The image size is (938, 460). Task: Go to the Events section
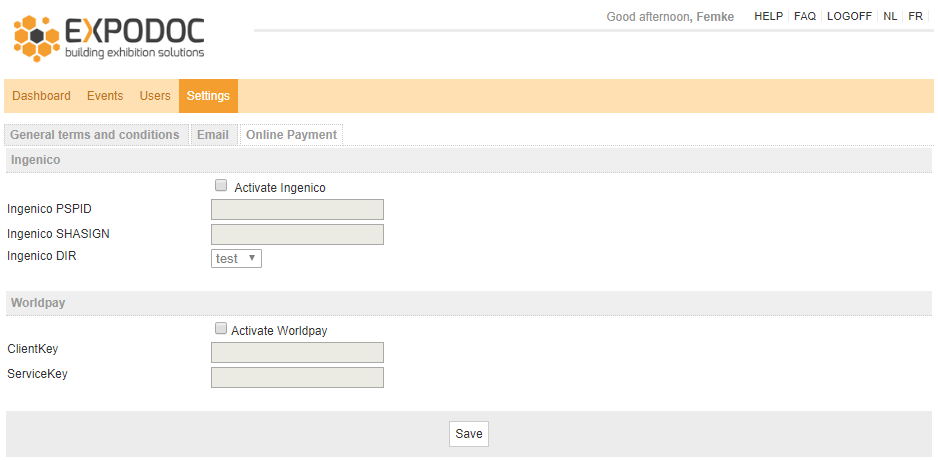coord(105,96)
